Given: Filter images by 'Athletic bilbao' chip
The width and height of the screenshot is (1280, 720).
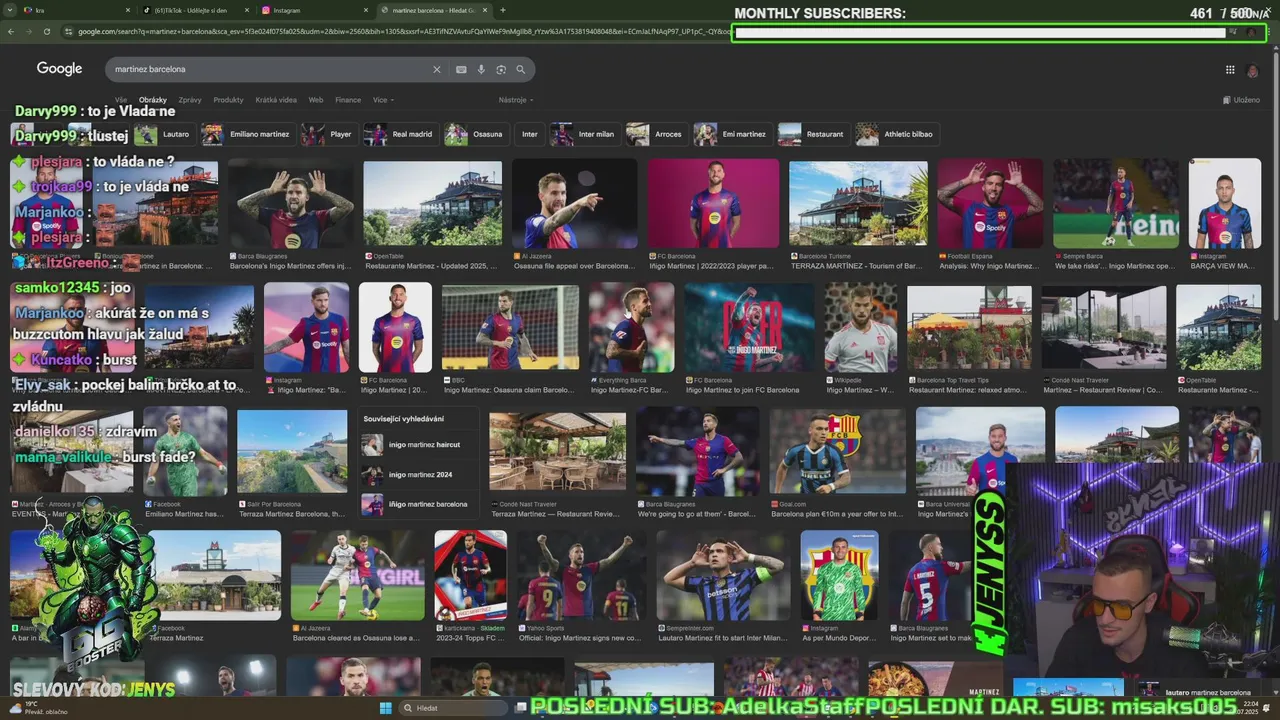Looking at the screenshot, I should (x=896, y=134).
